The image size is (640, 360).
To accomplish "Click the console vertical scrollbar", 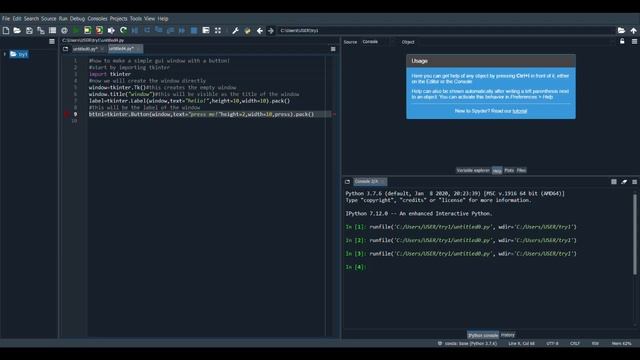I will pyautogui.click(x=635, y=234).
